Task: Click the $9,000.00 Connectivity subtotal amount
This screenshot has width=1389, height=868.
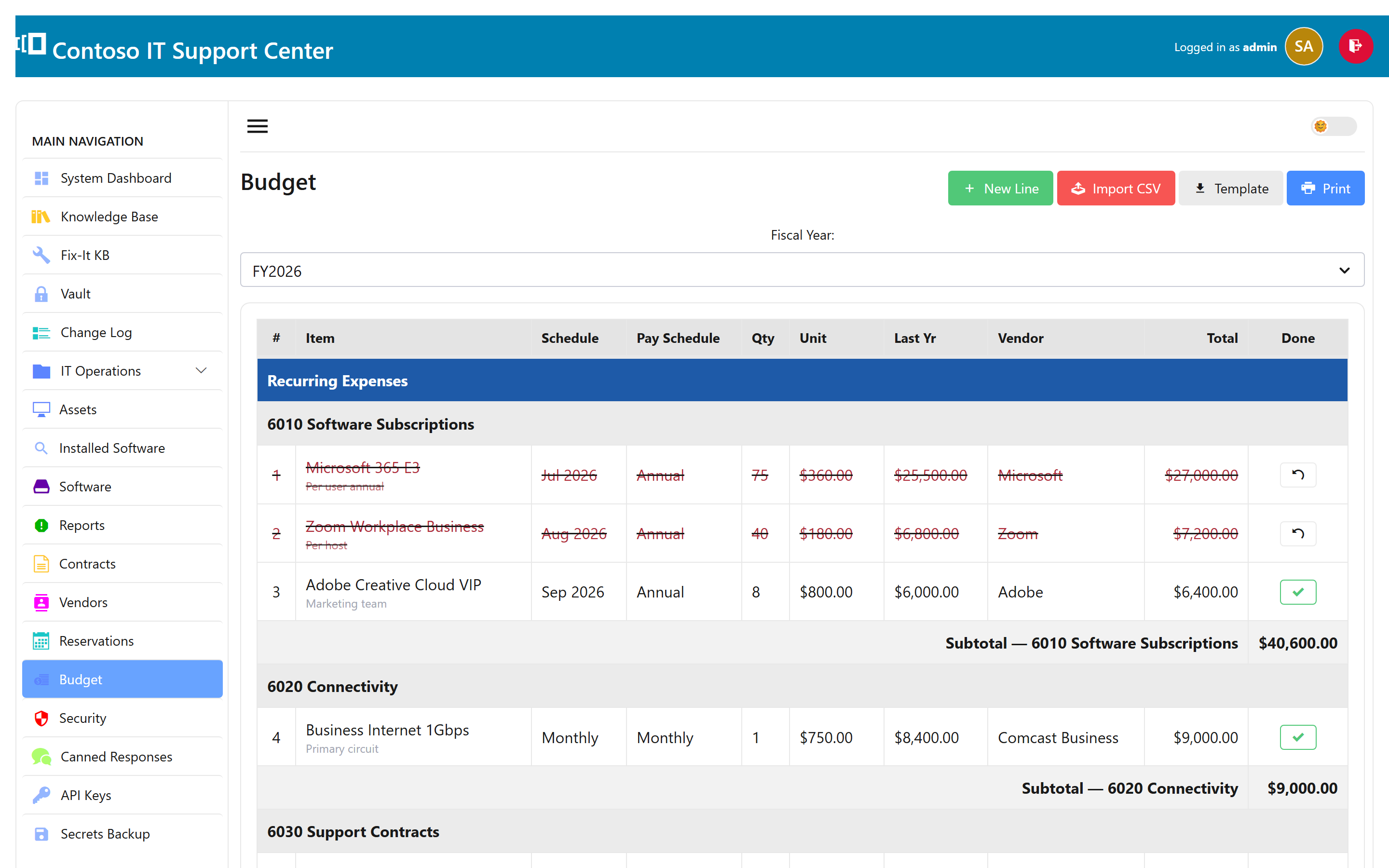Action: click(x=1302, y=788)
